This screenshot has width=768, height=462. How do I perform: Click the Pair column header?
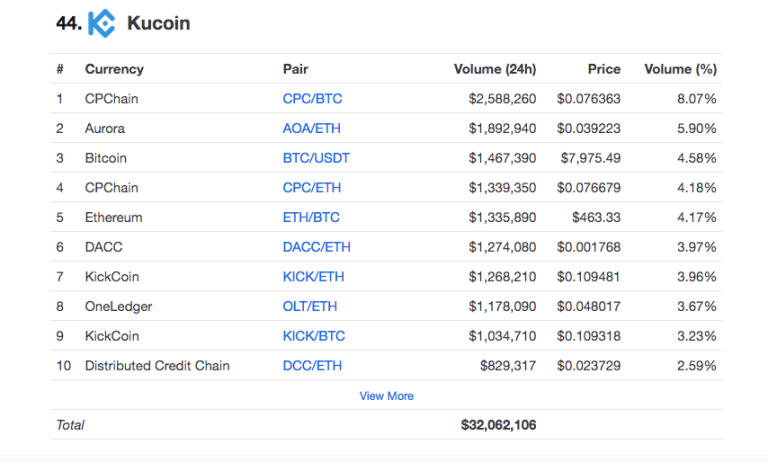(x=296, y=69)
